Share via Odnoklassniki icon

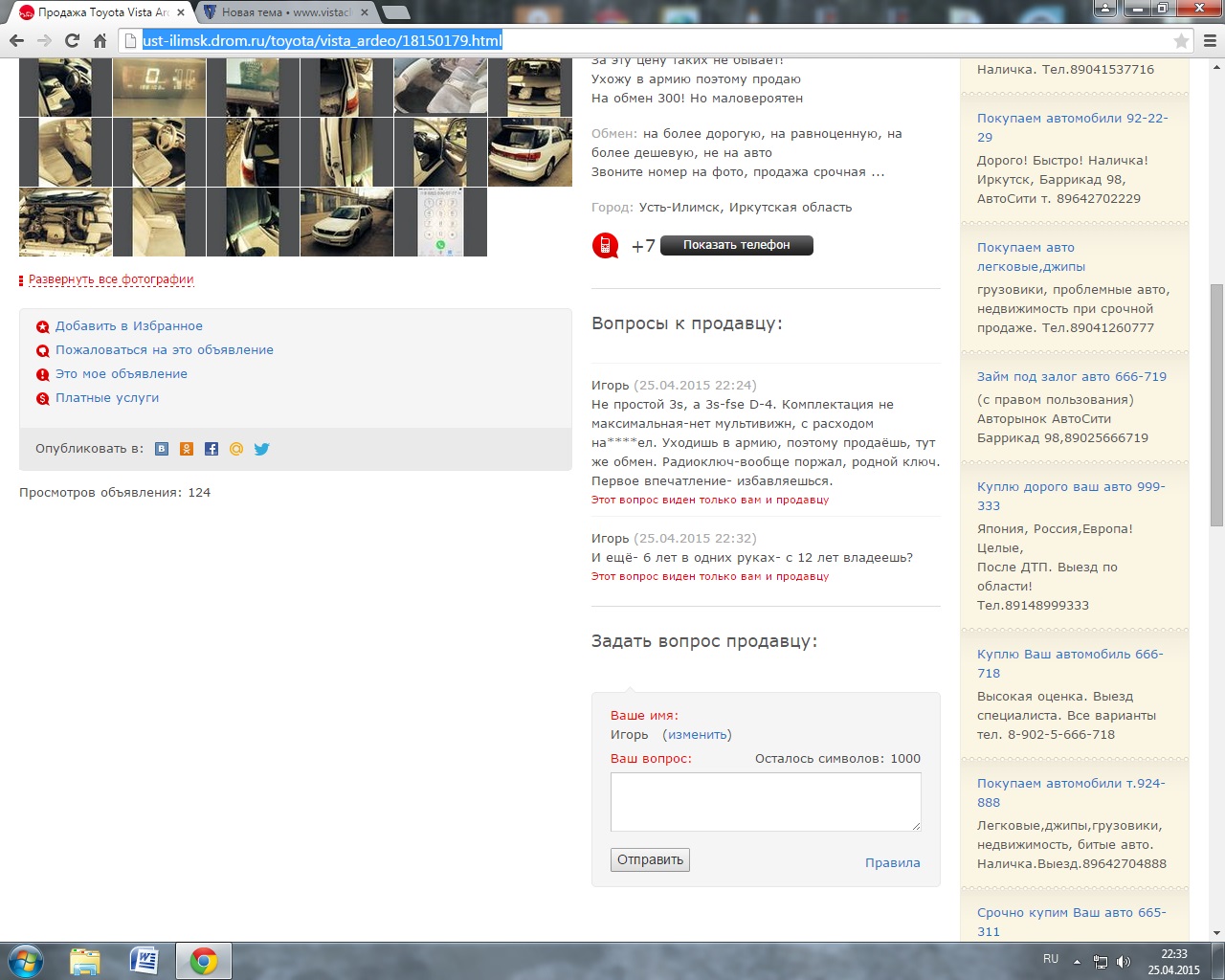187,449
